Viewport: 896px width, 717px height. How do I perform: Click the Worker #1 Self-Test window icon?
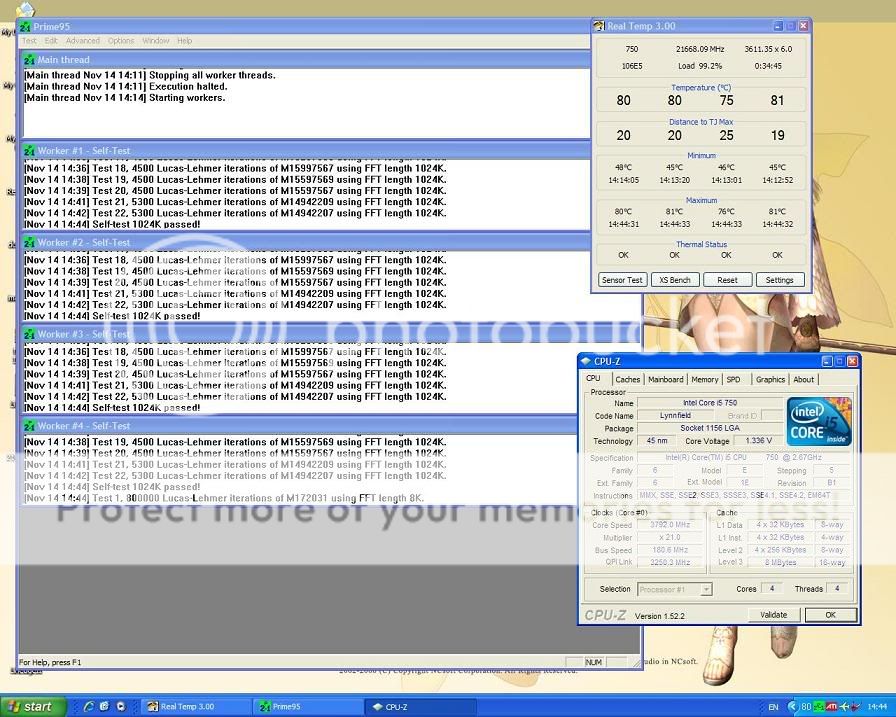coord(28,150)
